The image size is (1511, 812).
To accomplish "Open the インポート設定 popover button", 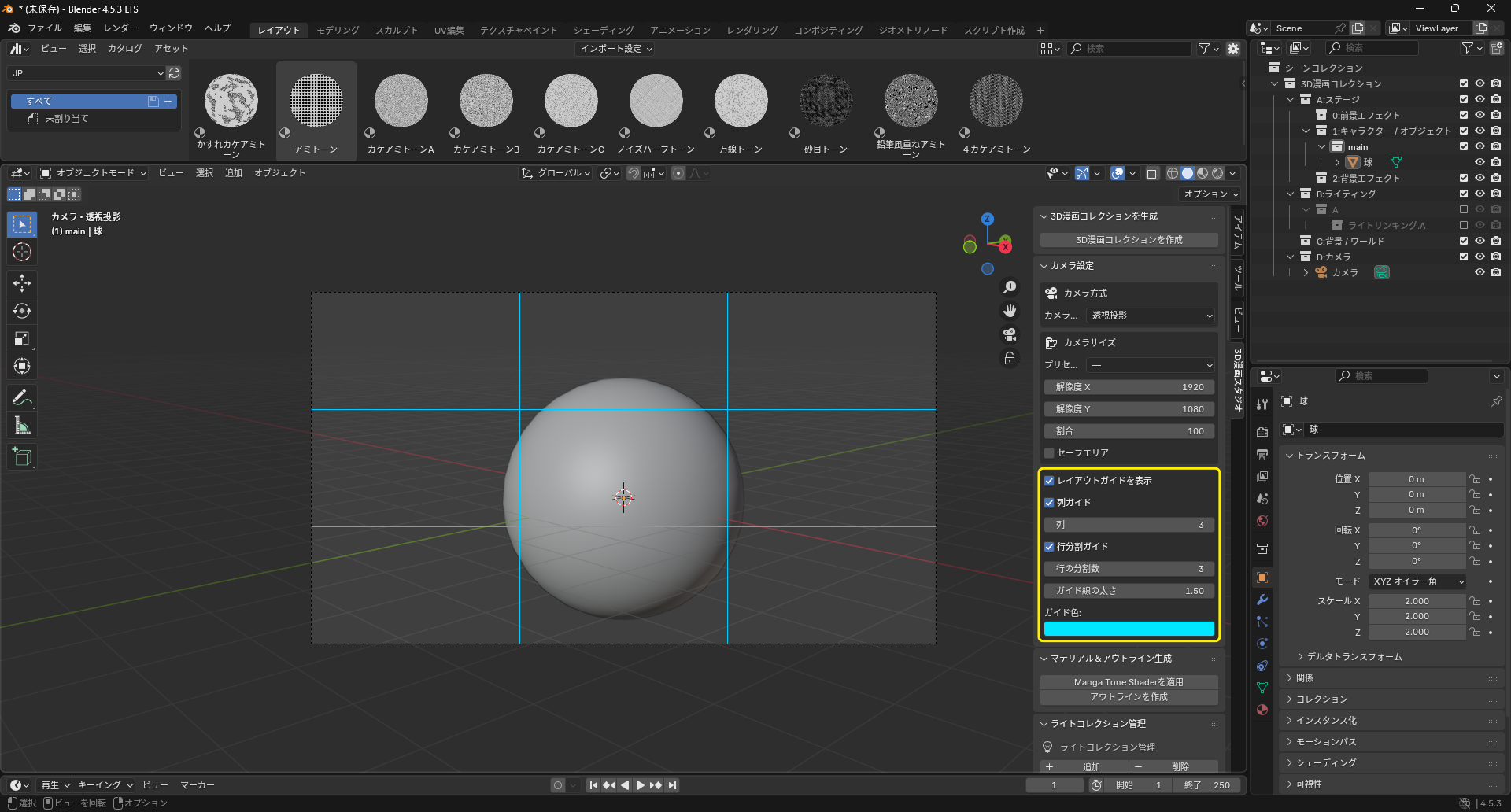I will tap(616, 49).
